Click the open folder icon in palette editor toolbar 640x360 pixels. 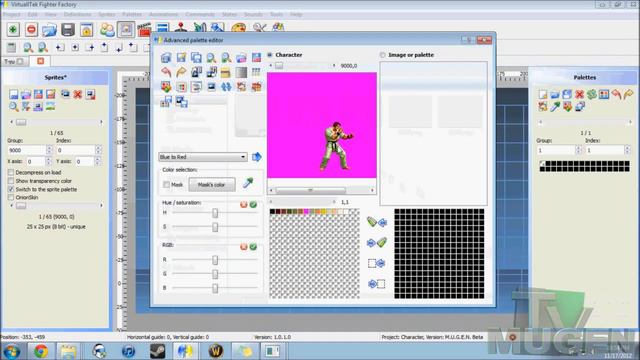[x=241, y=58]
